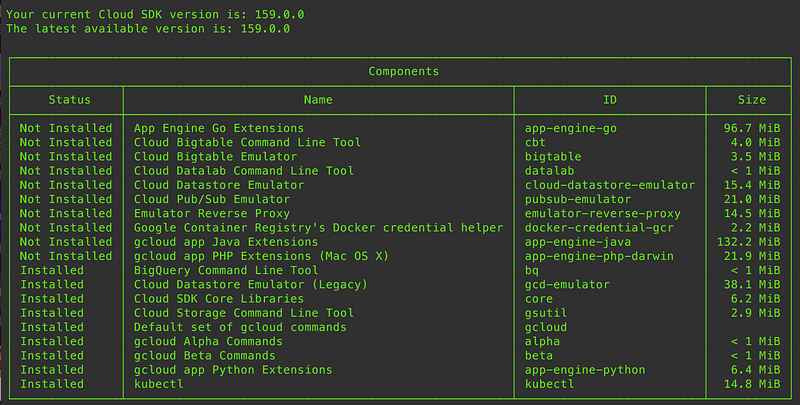800x405 pixels.
Task: Click the 'app-engine-php-darwin' ID
Action: click(x=599, y=257)
